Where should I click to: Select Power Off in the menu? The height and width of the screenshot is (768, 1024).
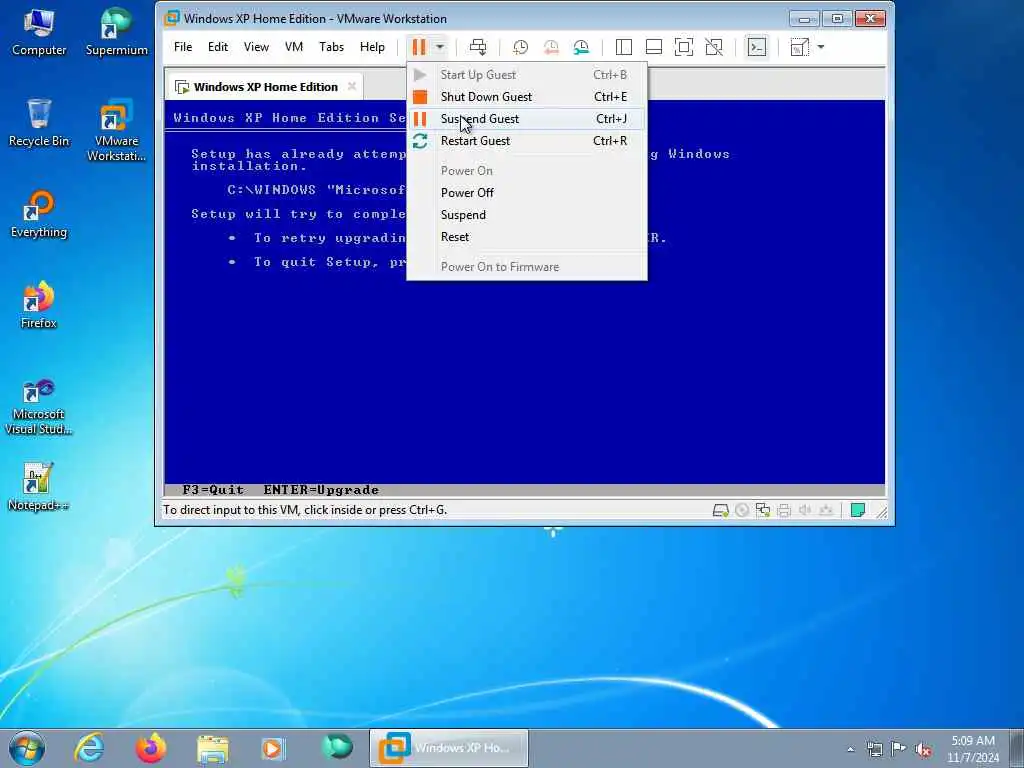click(526, 193)
